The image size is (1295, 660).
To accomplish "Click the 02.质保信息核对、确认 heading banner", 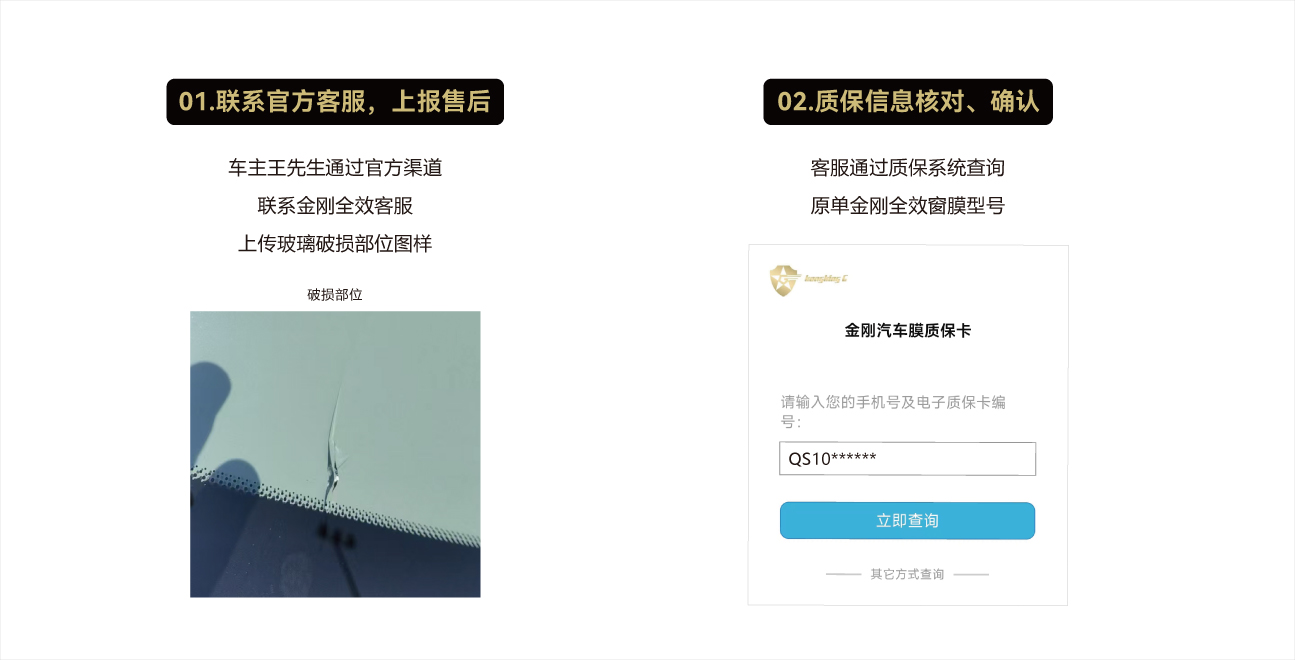I will click(x=908, y=102).
